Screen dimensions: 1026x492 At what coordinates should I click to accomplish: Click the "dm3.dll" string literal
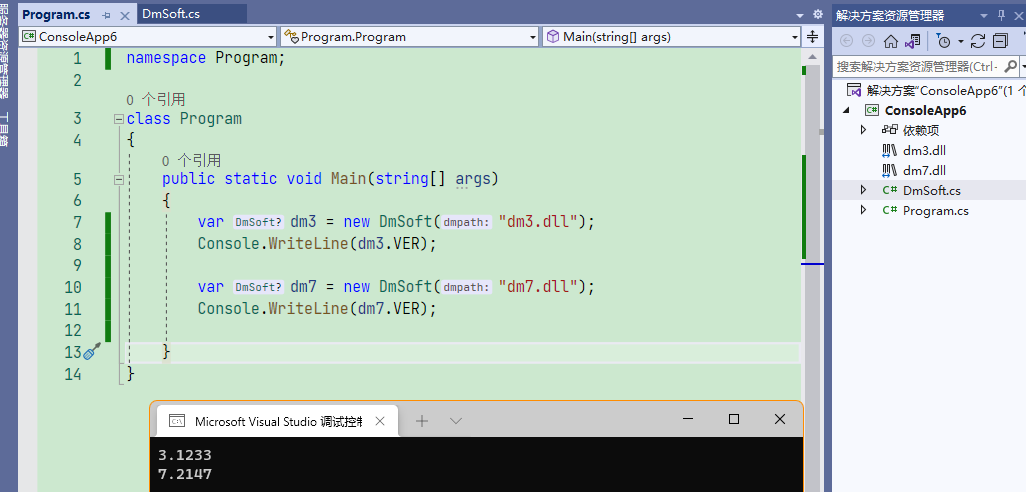click(x=540, y=222)
